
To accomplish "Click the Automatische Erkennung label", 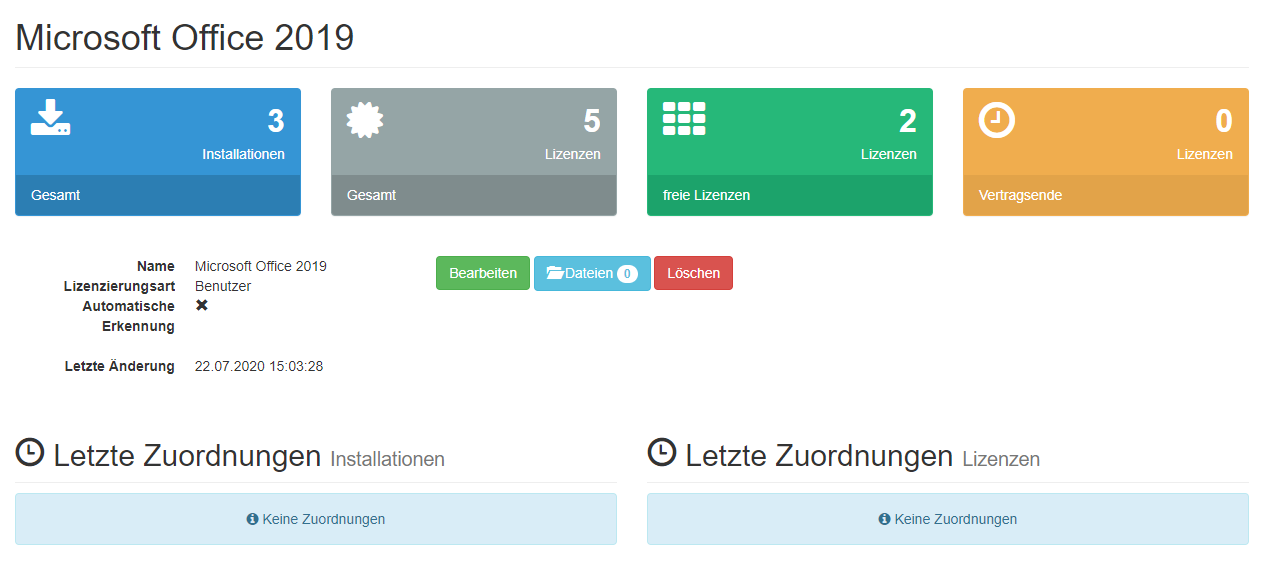I will 128,316.
